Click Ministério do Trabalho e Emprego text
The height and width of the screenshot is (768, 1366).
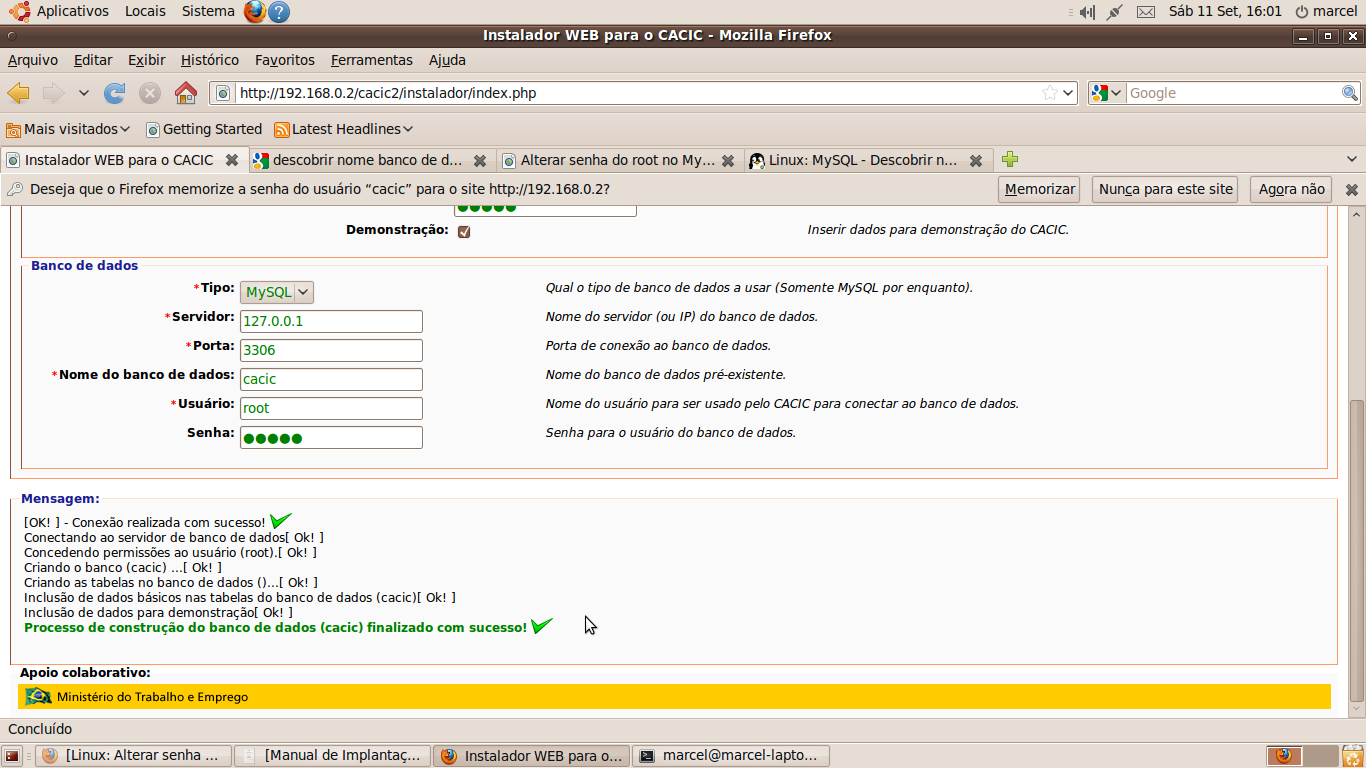(x=152, y=697)
